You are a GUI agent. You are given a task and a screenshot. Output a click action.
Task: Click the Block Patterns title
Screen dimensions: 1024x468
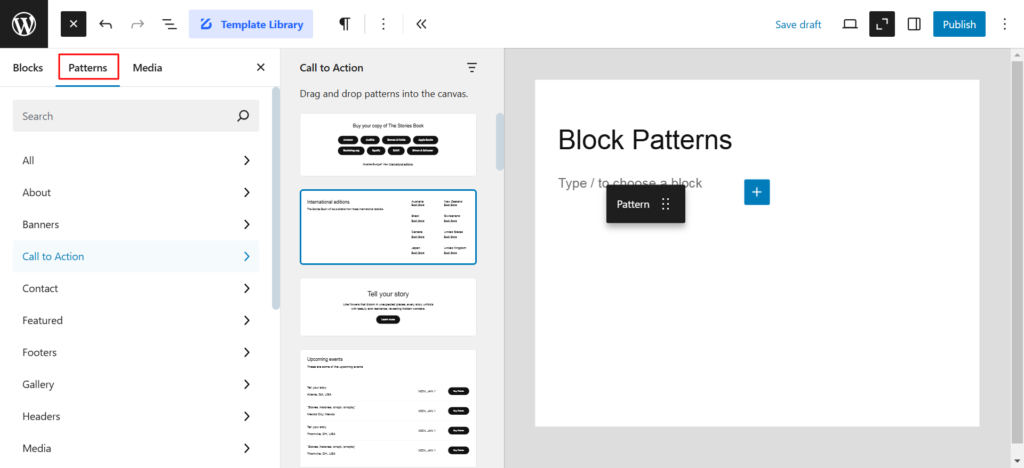645,139
